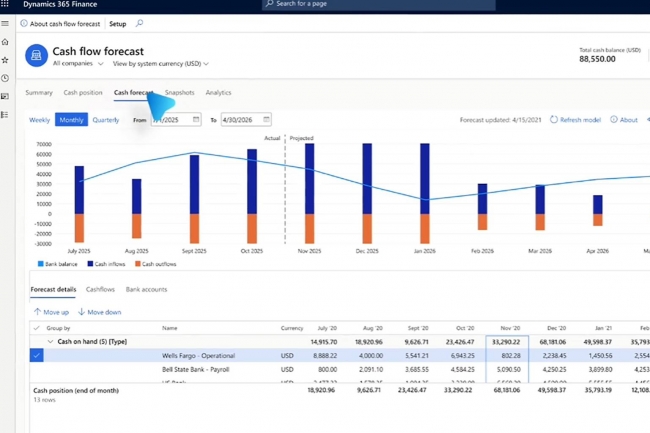Click the 8,888.22 July cell
The height and width of the screenshot is (433, 650).
tap(325, 356)
